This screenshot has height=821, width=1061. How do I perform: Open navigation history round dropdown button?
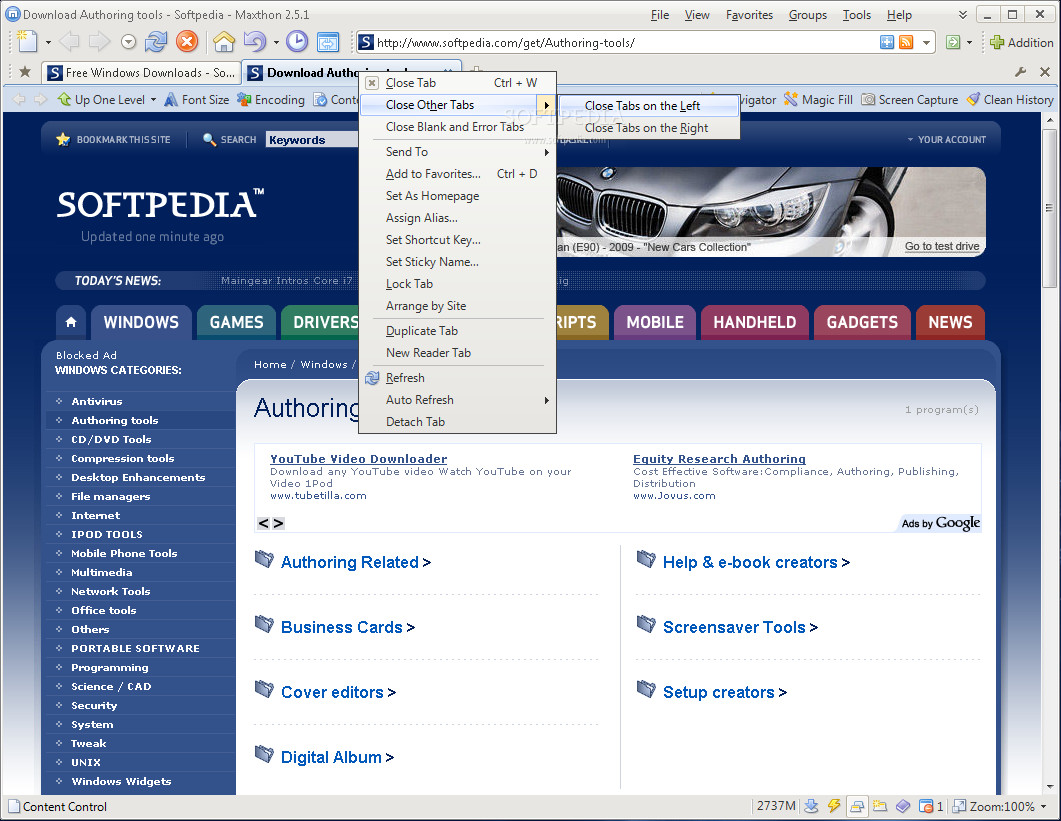click(x=129, y=43)
